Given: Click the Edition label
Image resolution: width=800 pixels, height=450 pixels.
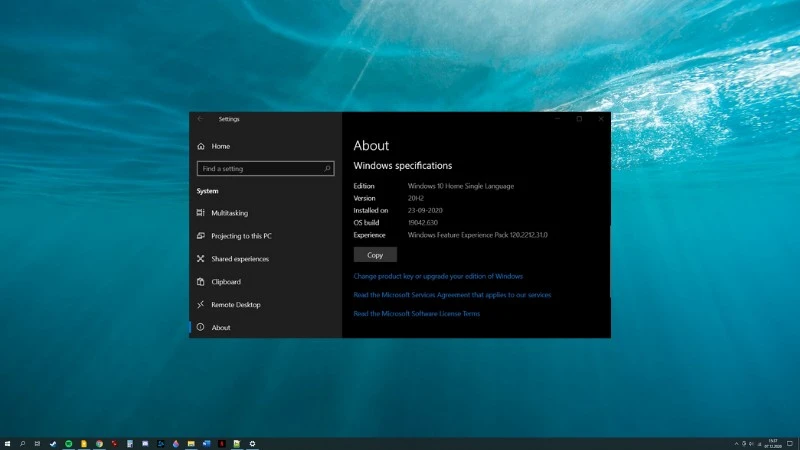Looking at the screenshot, I should pyautogui.click(x=364, y=186).
